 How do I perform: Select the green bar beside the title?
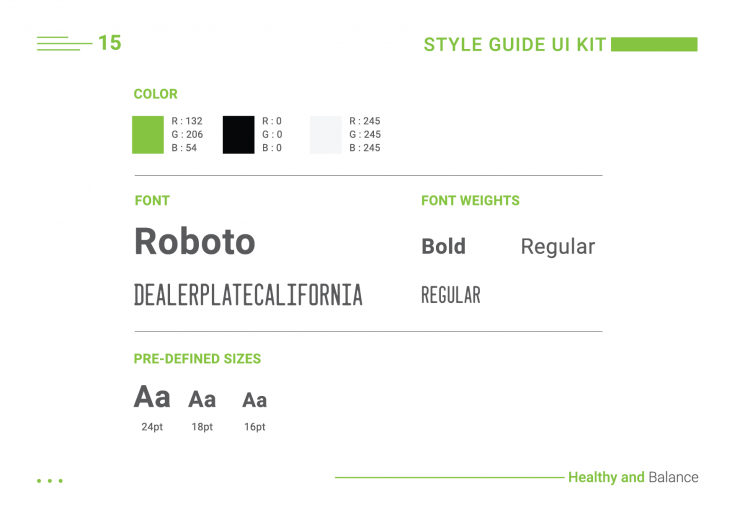point(654,44)
